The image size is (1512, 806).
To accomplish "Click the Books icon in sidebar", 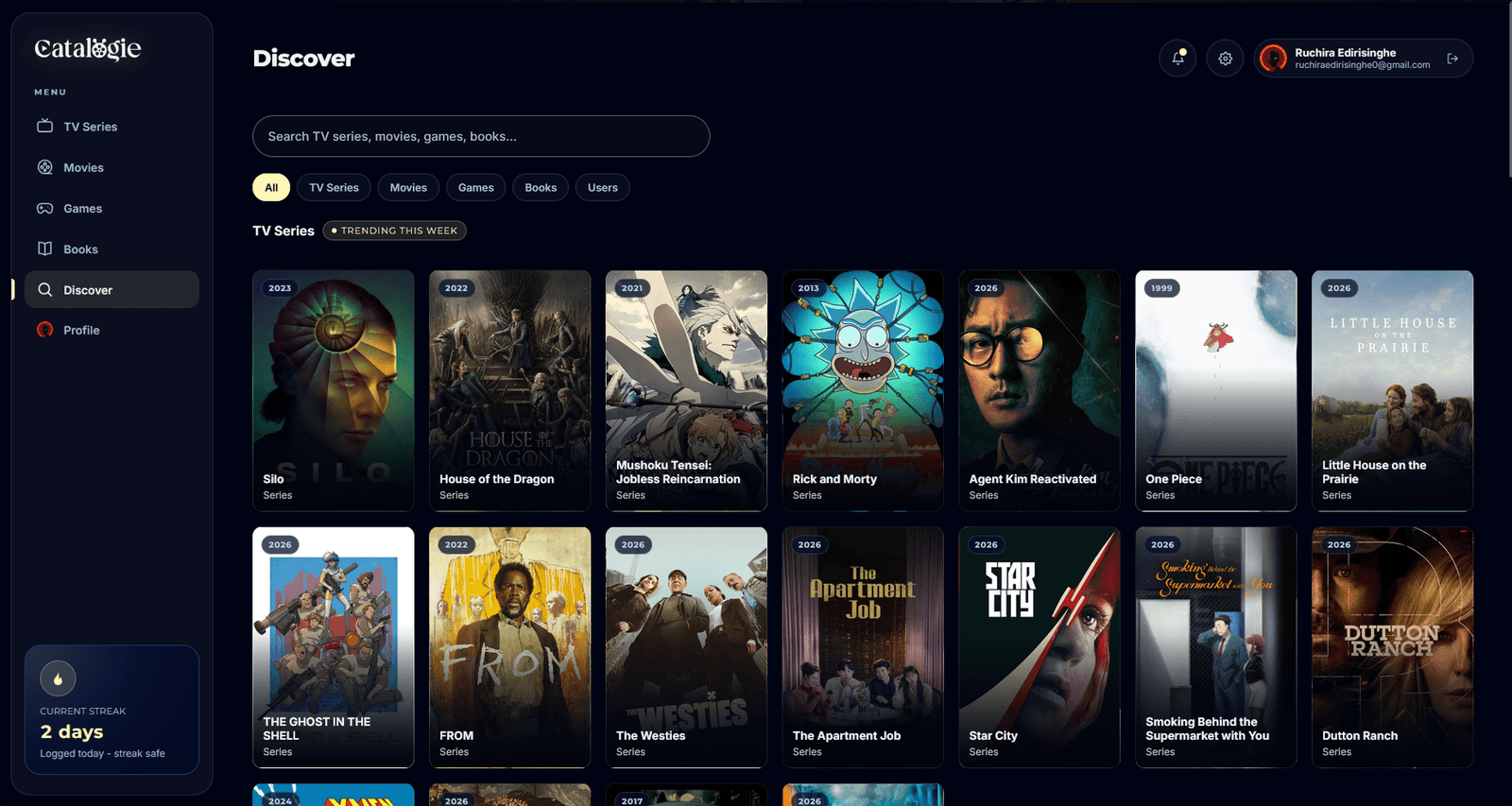I will click(44, 249).
